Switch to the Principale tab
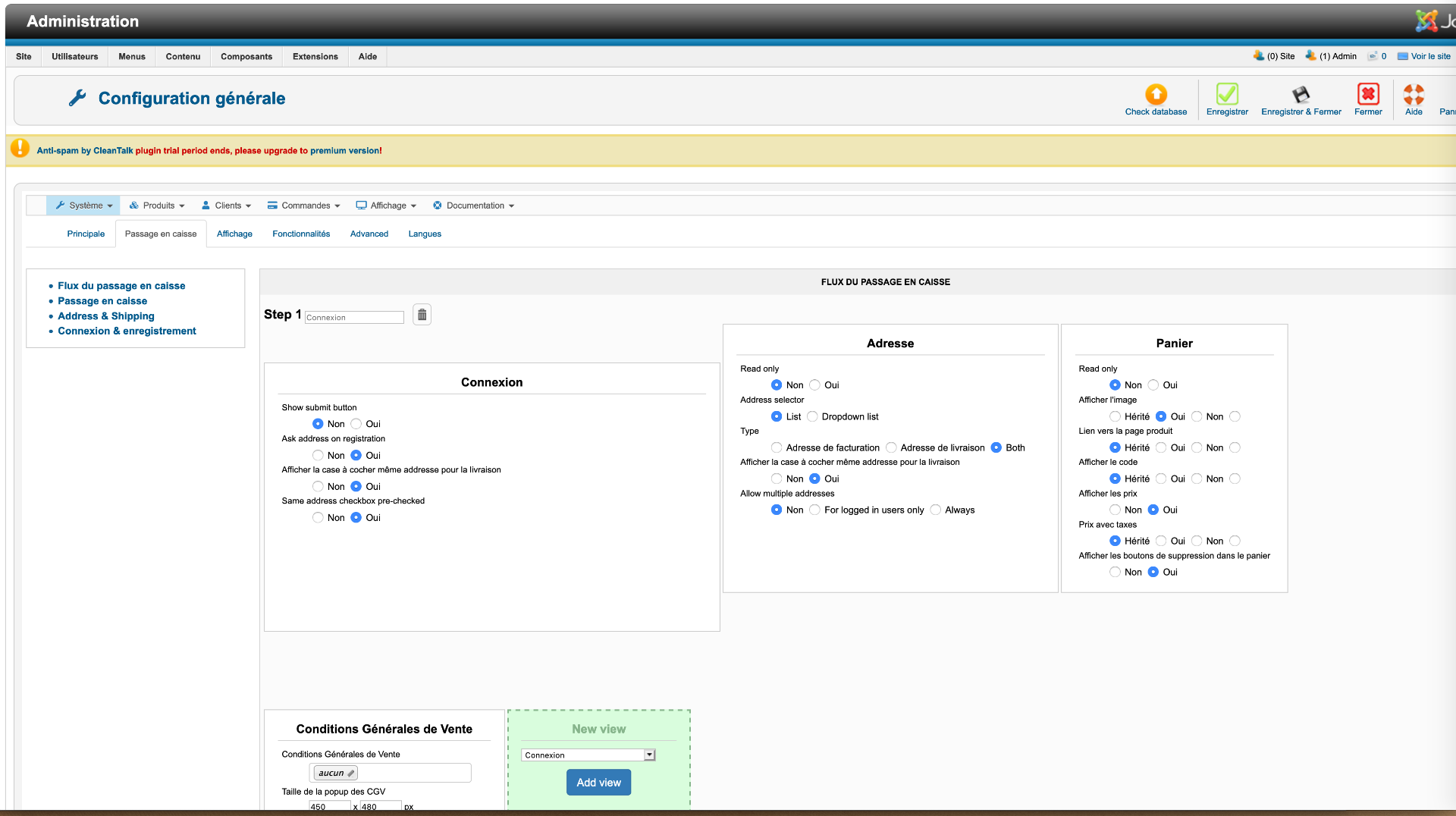This screenshot has width=1456, height=816. (86, 234)
